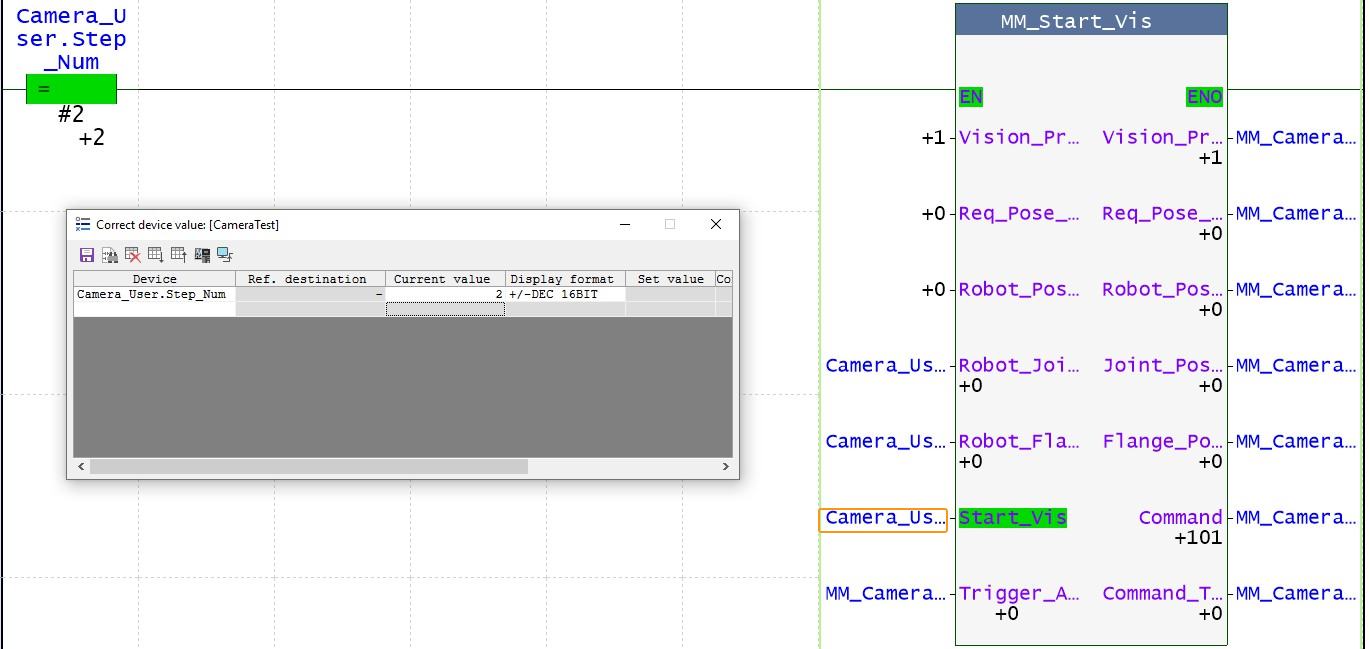Click the right arrow of the dialog horizontal scrollbar
This screenshot has height=649, width=1370.
[725, 466]
